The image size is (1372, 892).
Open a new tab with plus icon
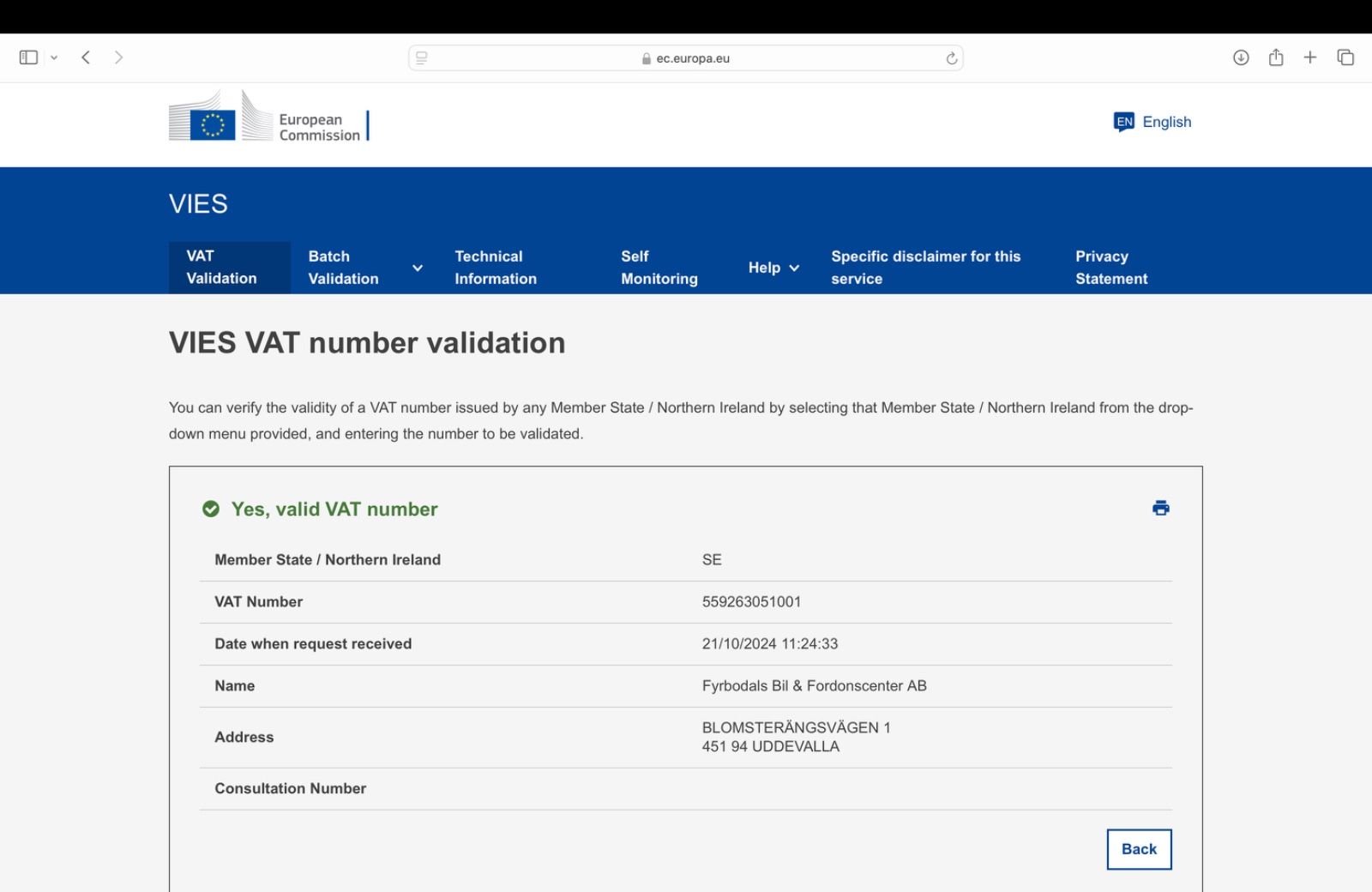[x=1309, y=57]
